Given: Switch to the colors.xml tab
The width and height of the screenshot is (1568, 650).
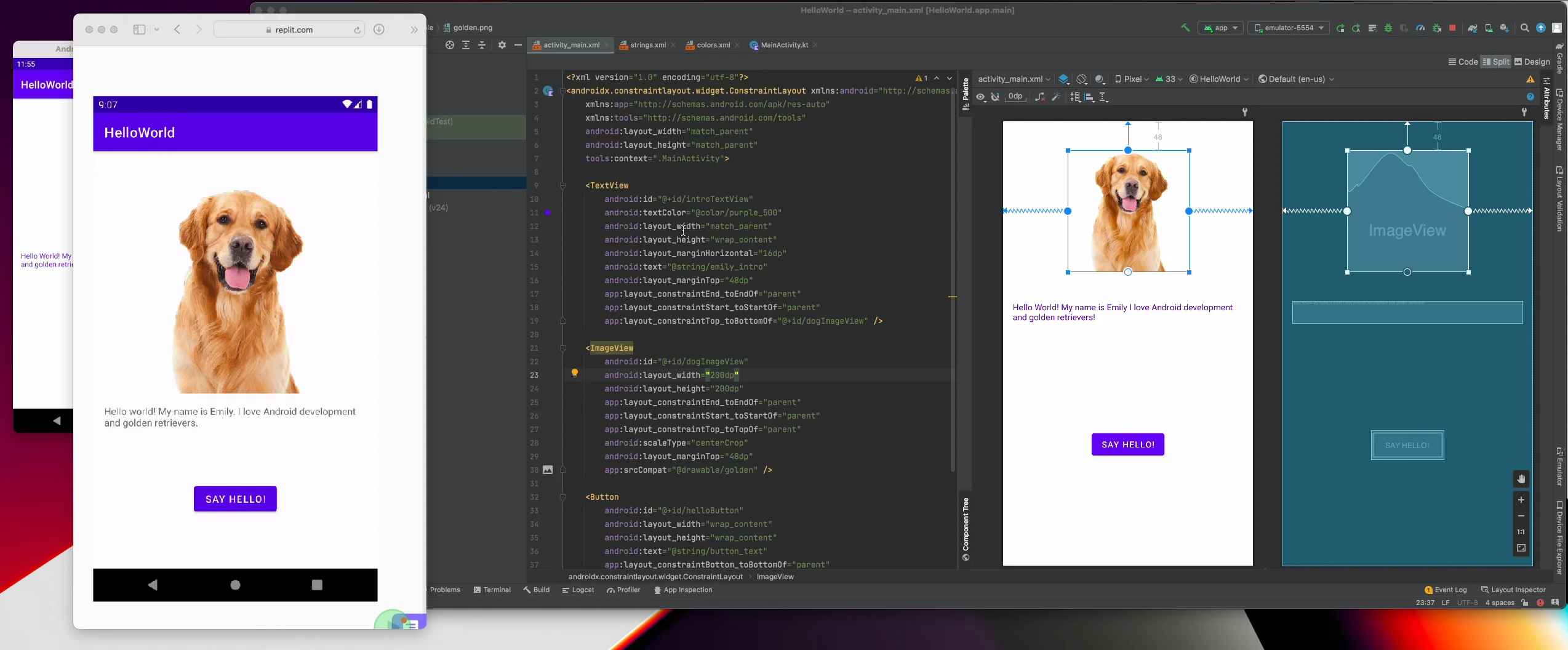Looking at the screenshot, I should click(713, 45).
